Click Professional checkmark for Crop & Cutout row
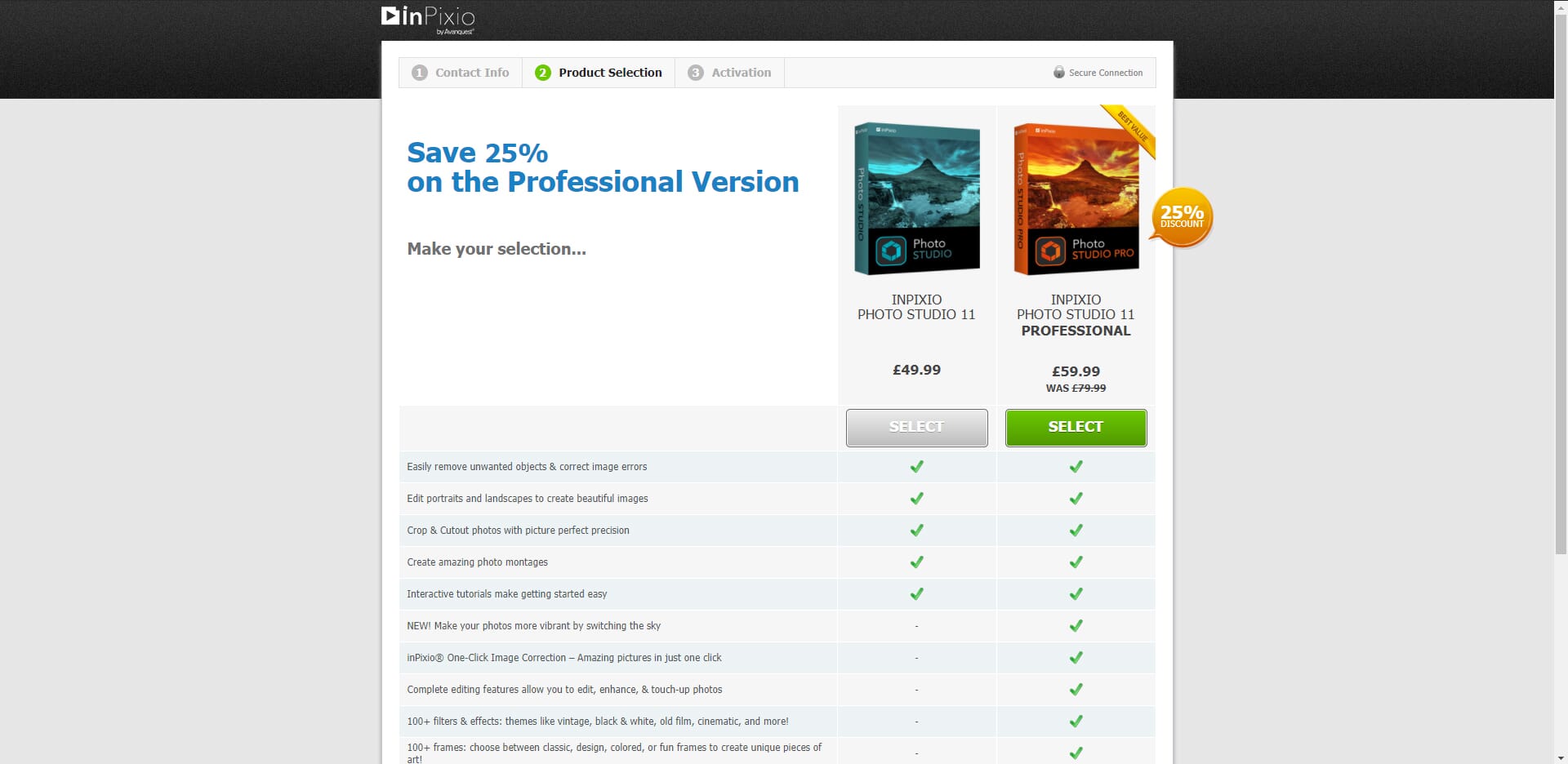The width and height of the screenshot is (1568, 764). coord(1076,531)
